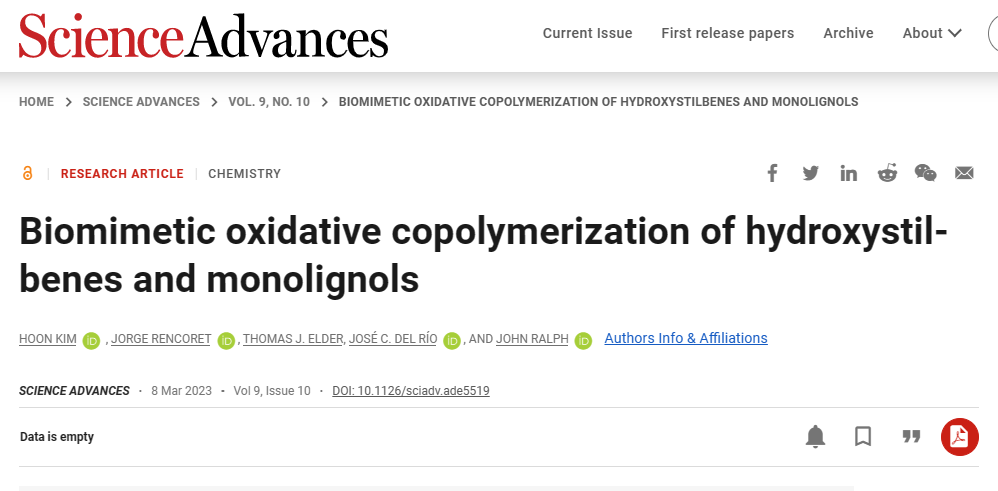Share article on Facebook
The image size is (998, 491).
[x=772, y=173]
